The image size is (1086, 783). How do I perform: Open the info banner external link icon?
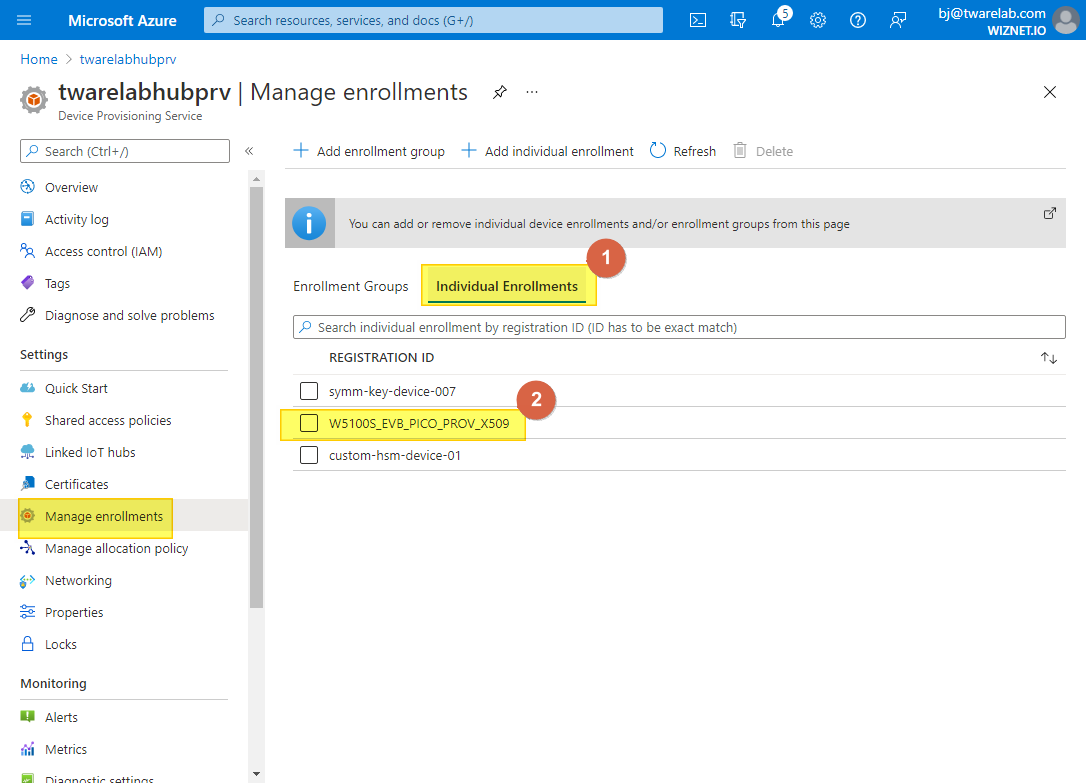1050,213
